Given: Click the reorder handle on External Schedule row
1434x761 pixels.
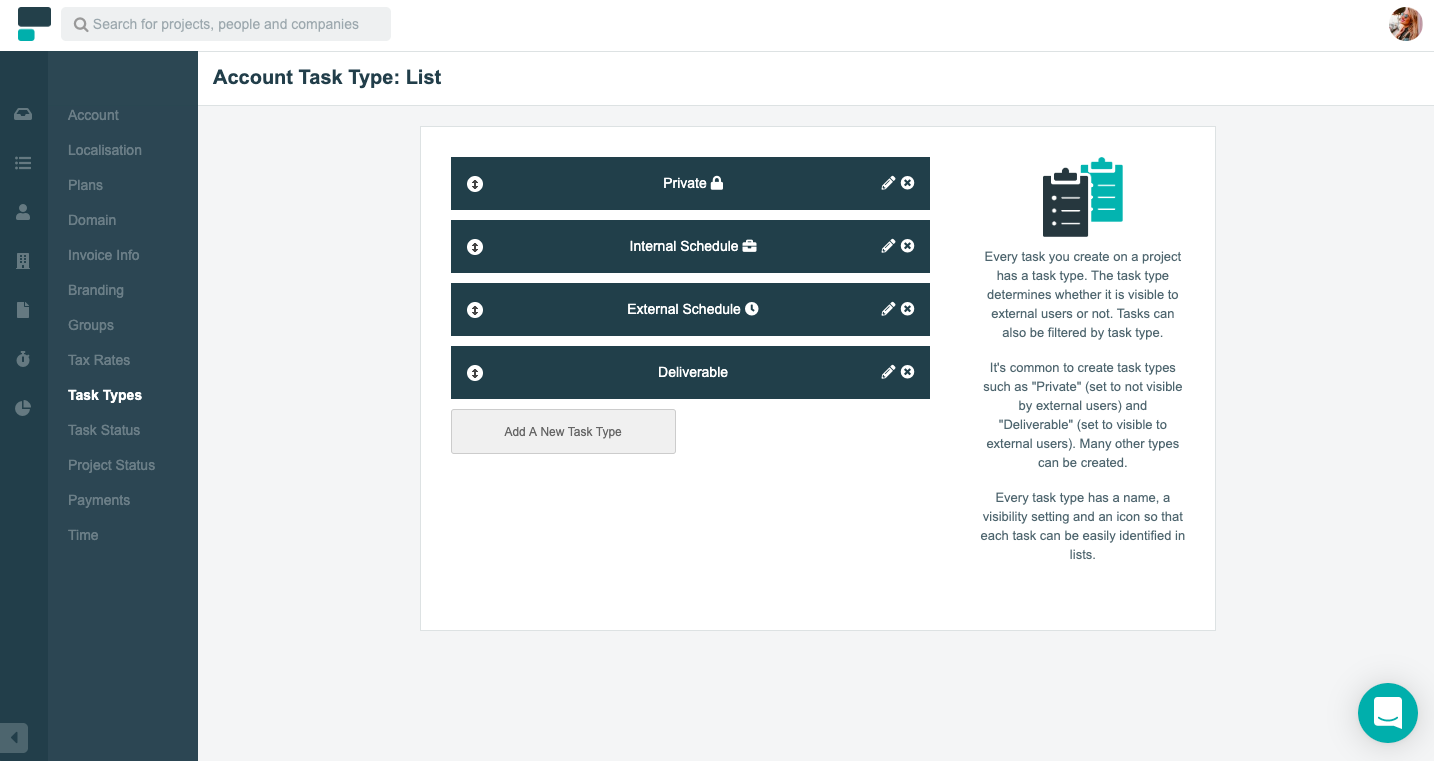Looking at the screenshot, I should point(475,310).
